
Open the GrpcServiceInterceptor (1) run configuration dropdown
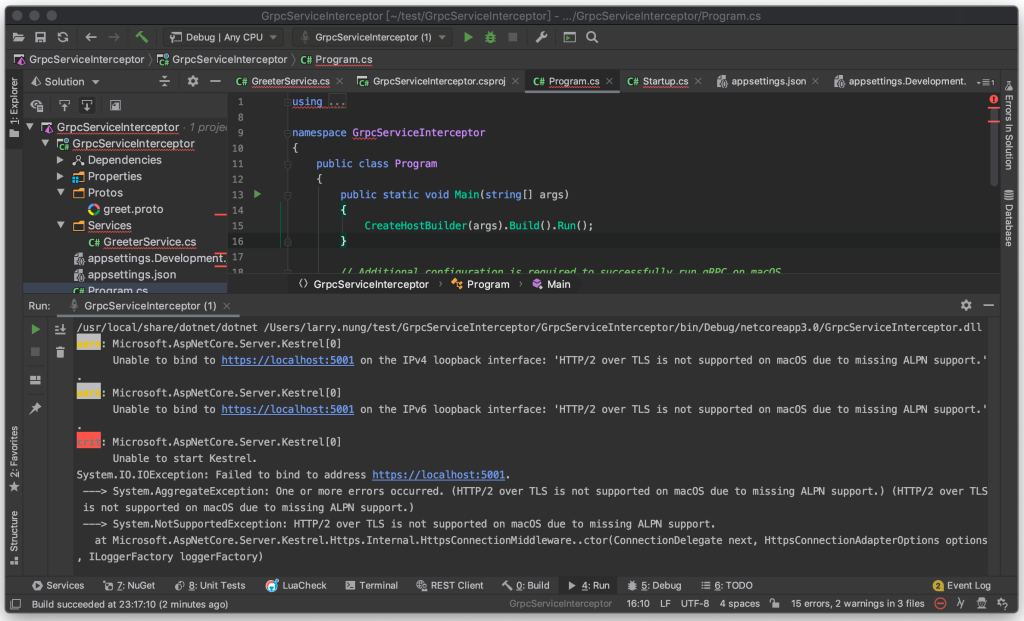[372, 37]
